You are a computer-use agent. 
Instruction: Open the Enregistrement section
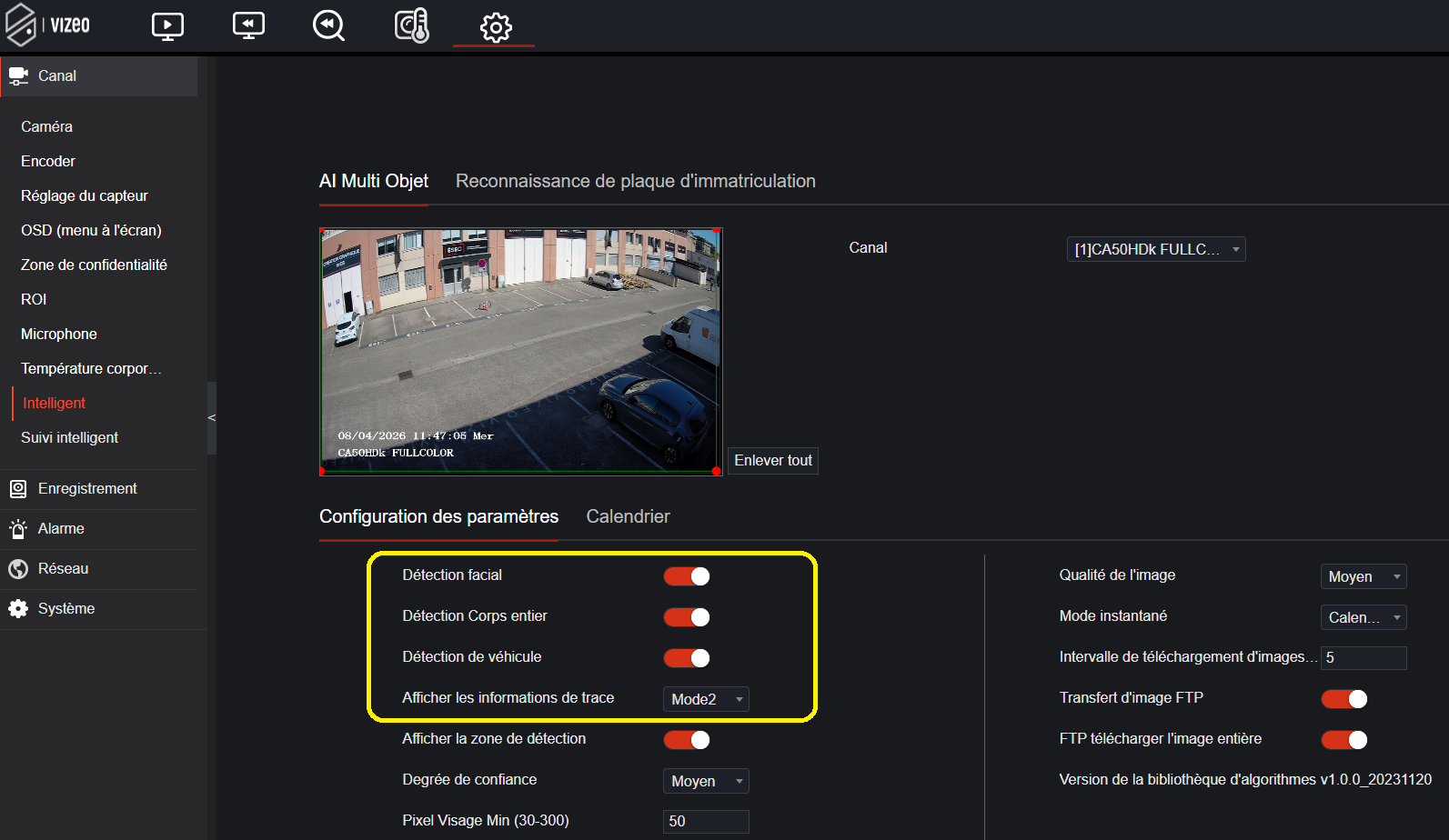pos(87,489)
